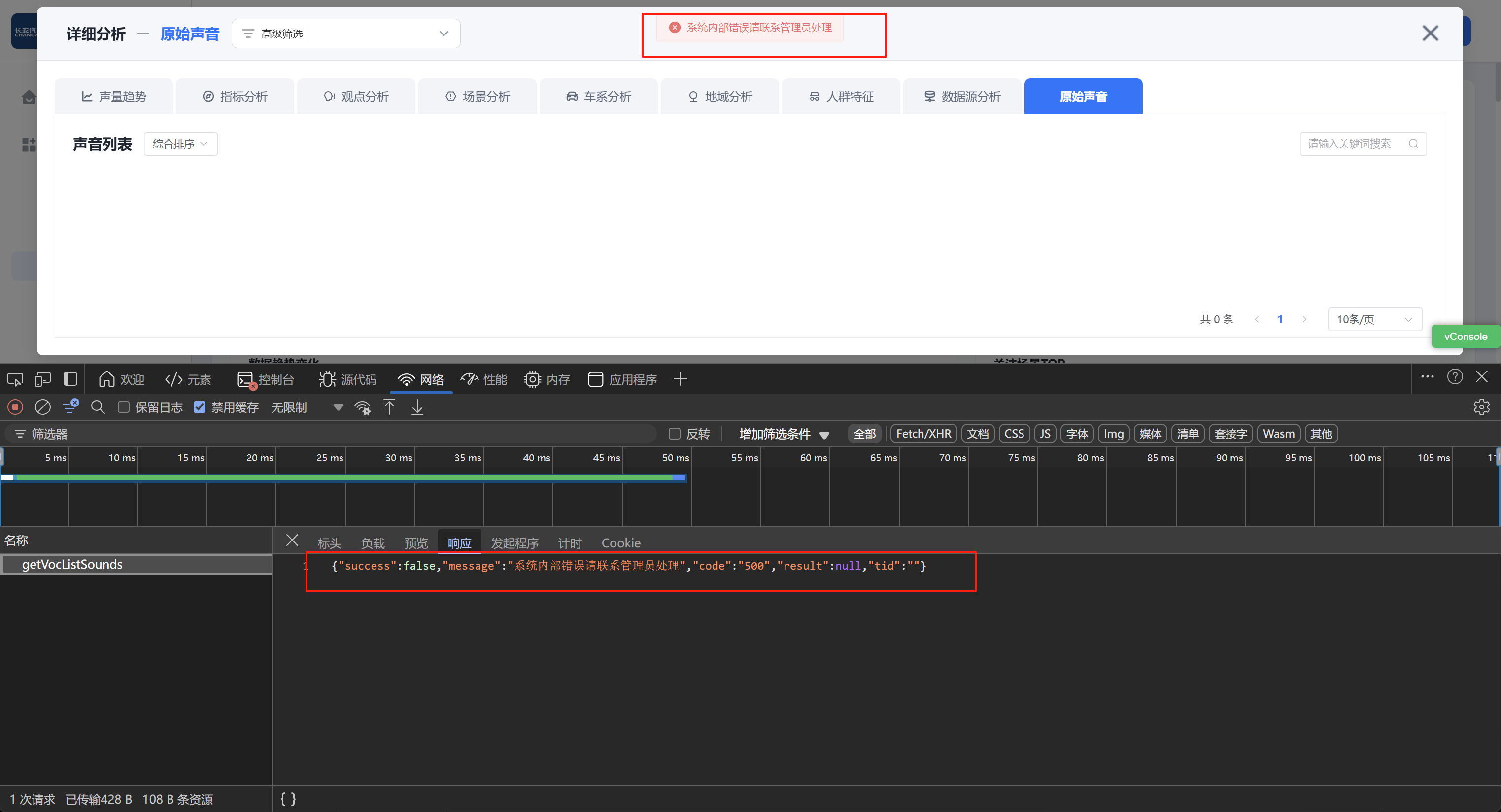Click the import HAR upload arrow

tap(389, 407)
